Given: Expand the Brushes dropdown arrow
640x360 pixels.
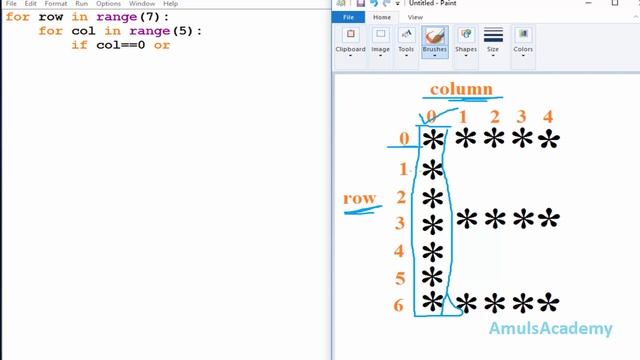Looking at the screenshot, I should [x=435, y=56].
